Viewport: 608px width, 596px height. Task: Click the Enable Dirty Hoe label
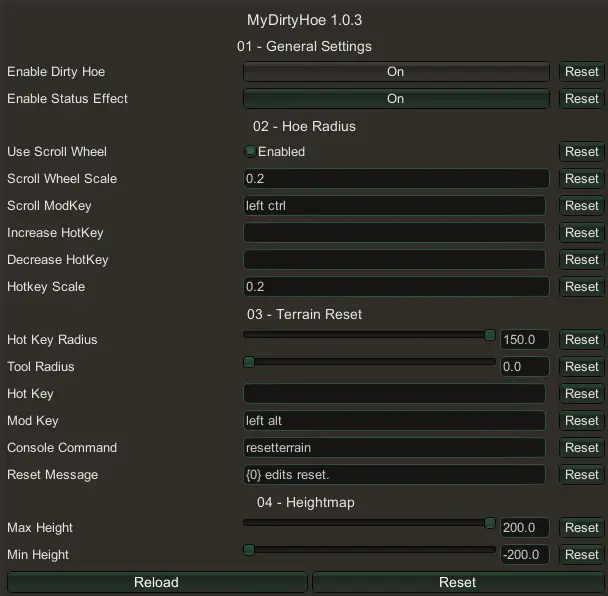point(56,72)
